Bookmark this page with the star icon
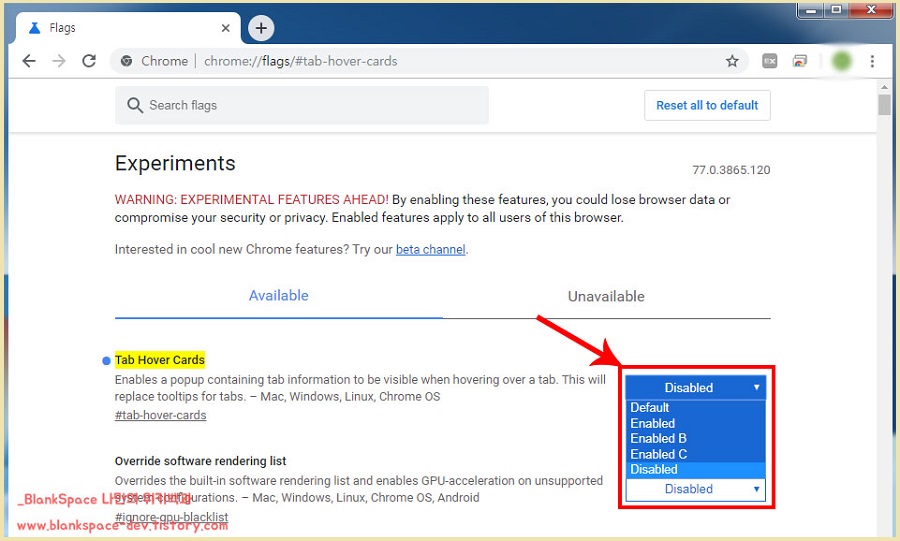Image resolution: width=900 pixels, height=541 pixels. point(732,61)
